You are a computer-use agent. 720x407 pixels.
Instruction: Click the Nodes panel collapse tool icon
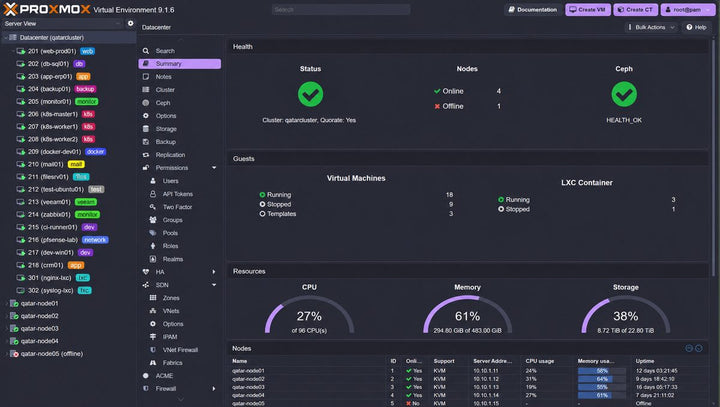[689, 348]
